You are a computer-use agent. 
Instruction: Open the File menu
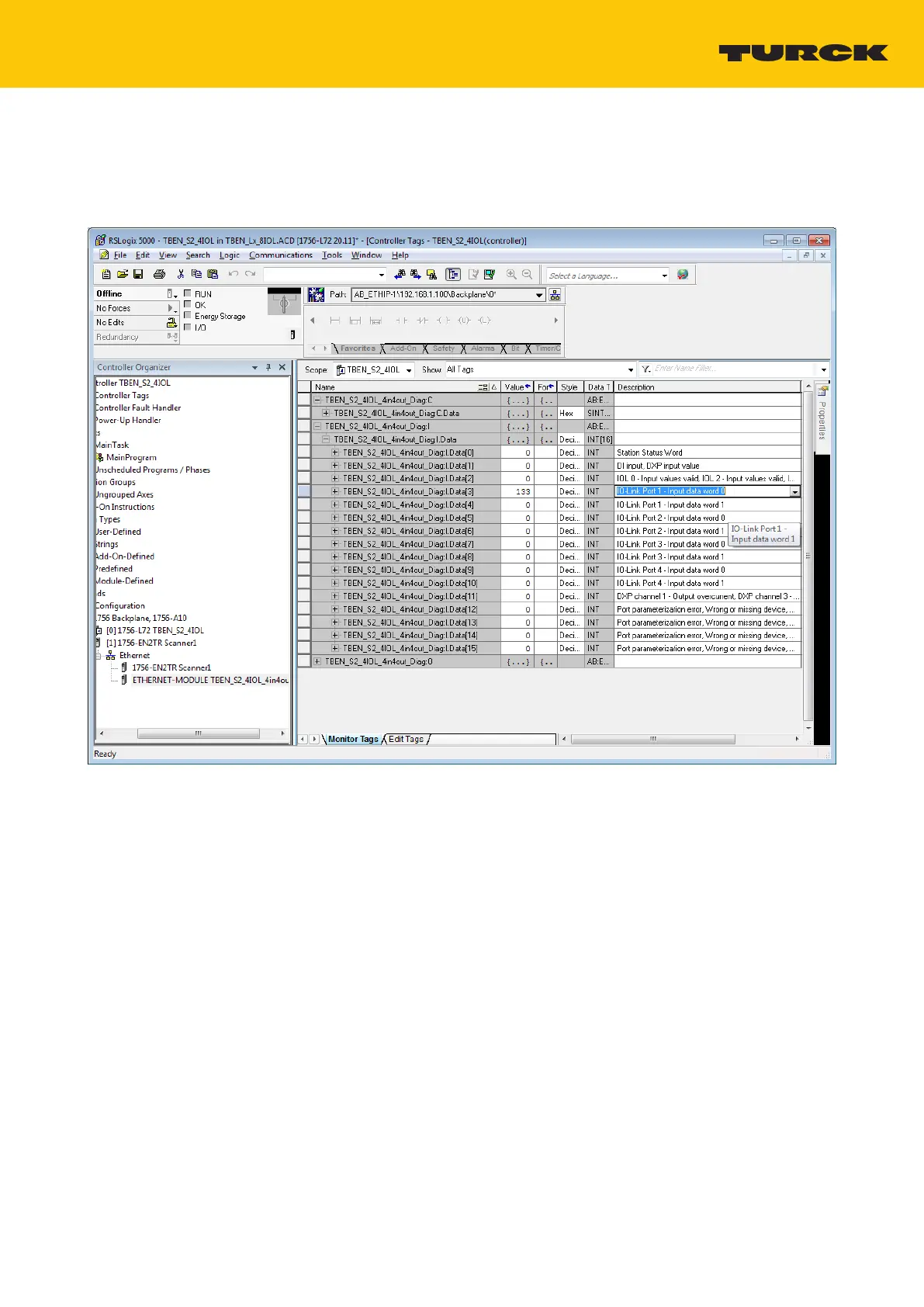[120, 255]
